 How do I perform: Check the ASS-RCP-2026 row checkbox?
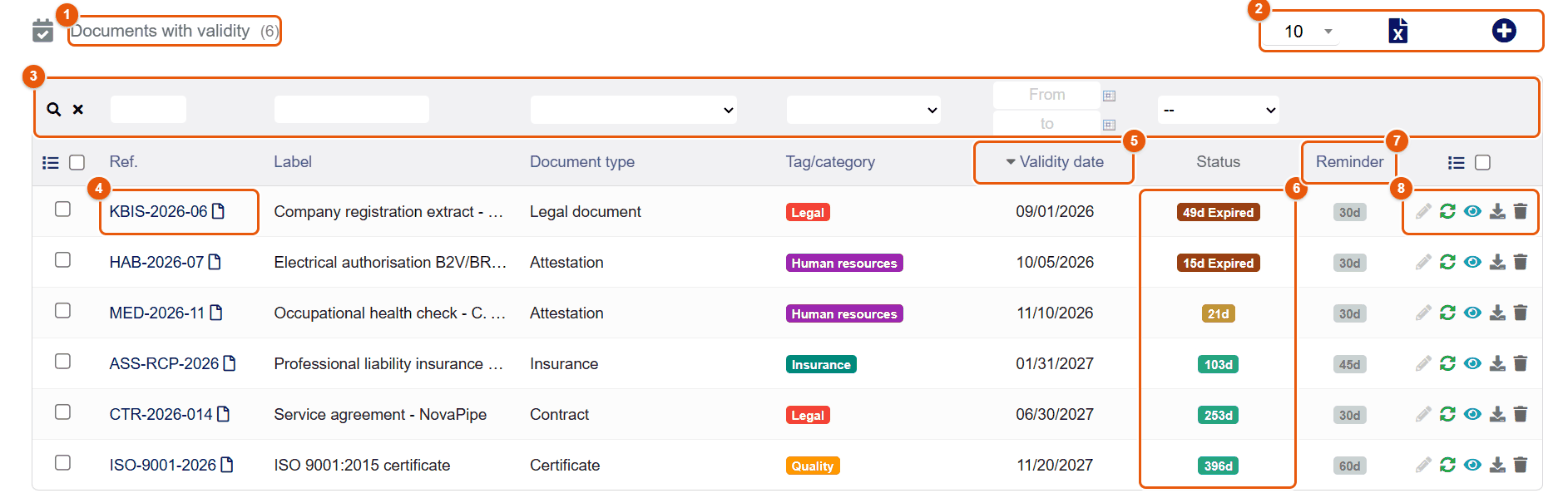click(x=62, y=361)
